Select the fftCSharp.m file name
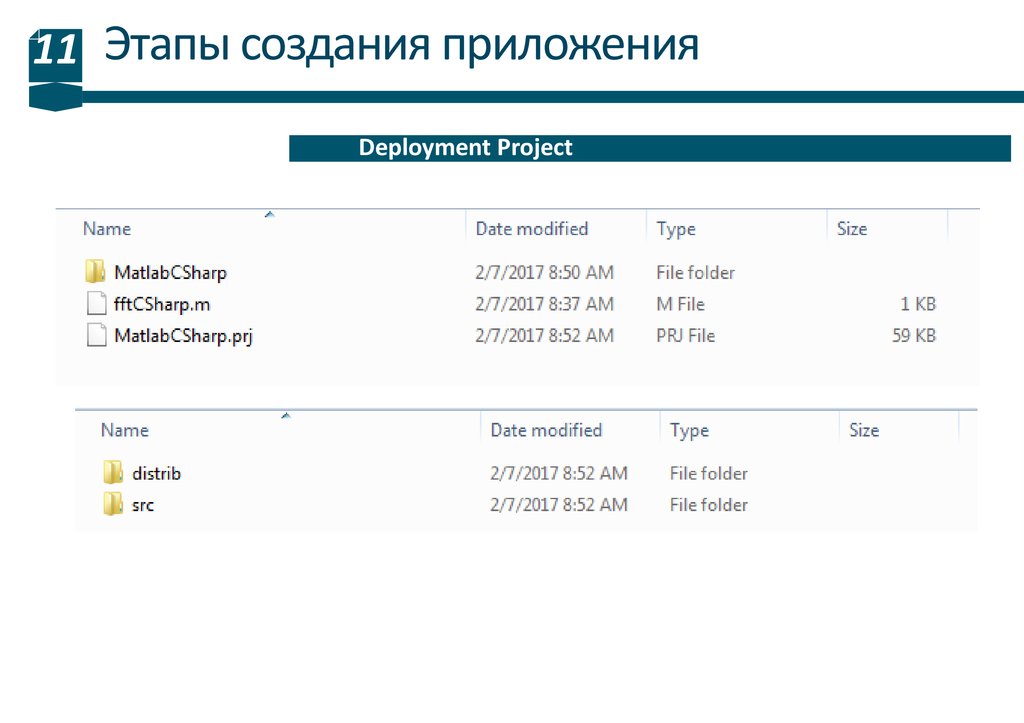 tap(162, 304)
